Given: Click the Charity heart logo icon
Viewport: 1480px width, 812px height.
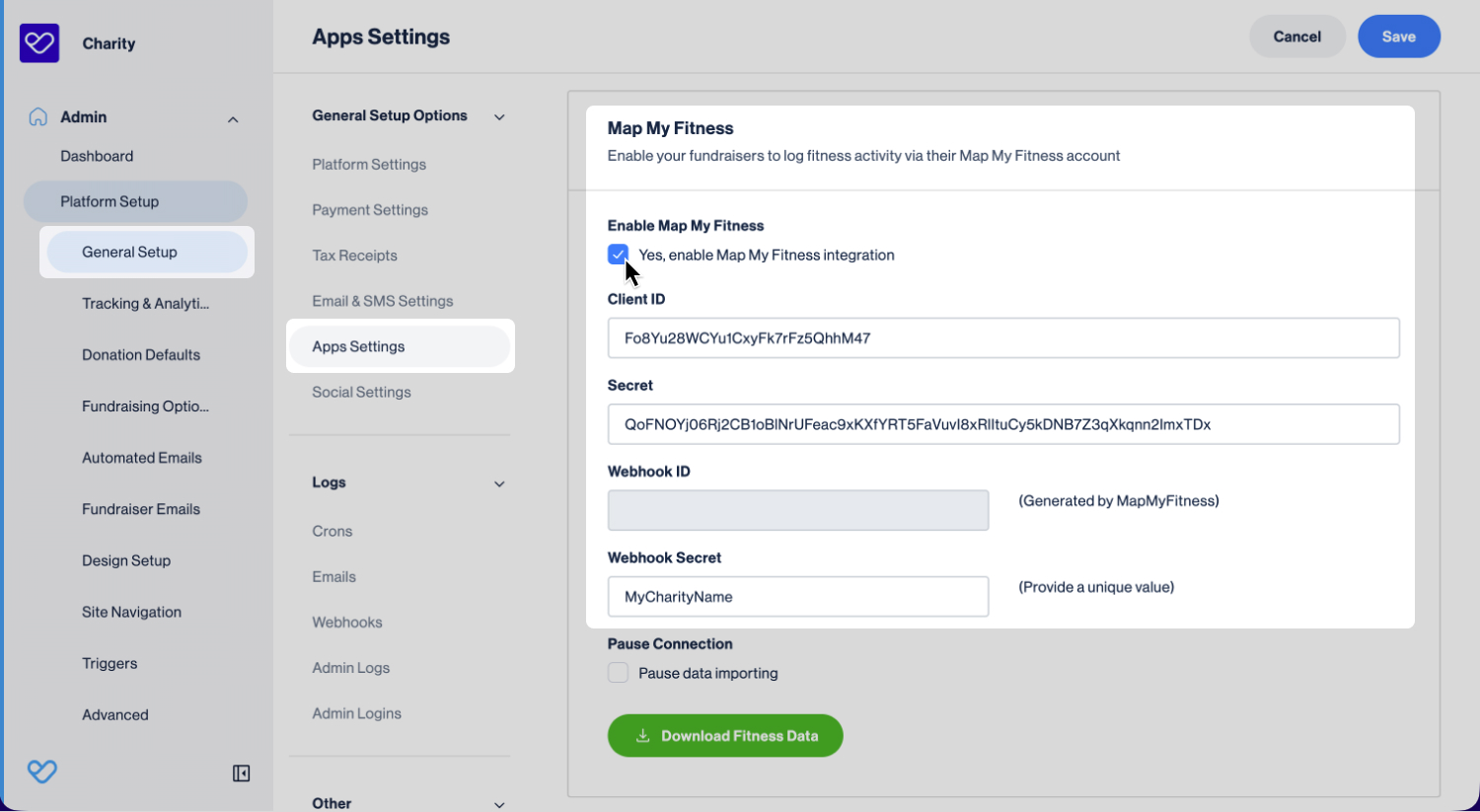Looking at the screenshot, I should pos(39,43).
